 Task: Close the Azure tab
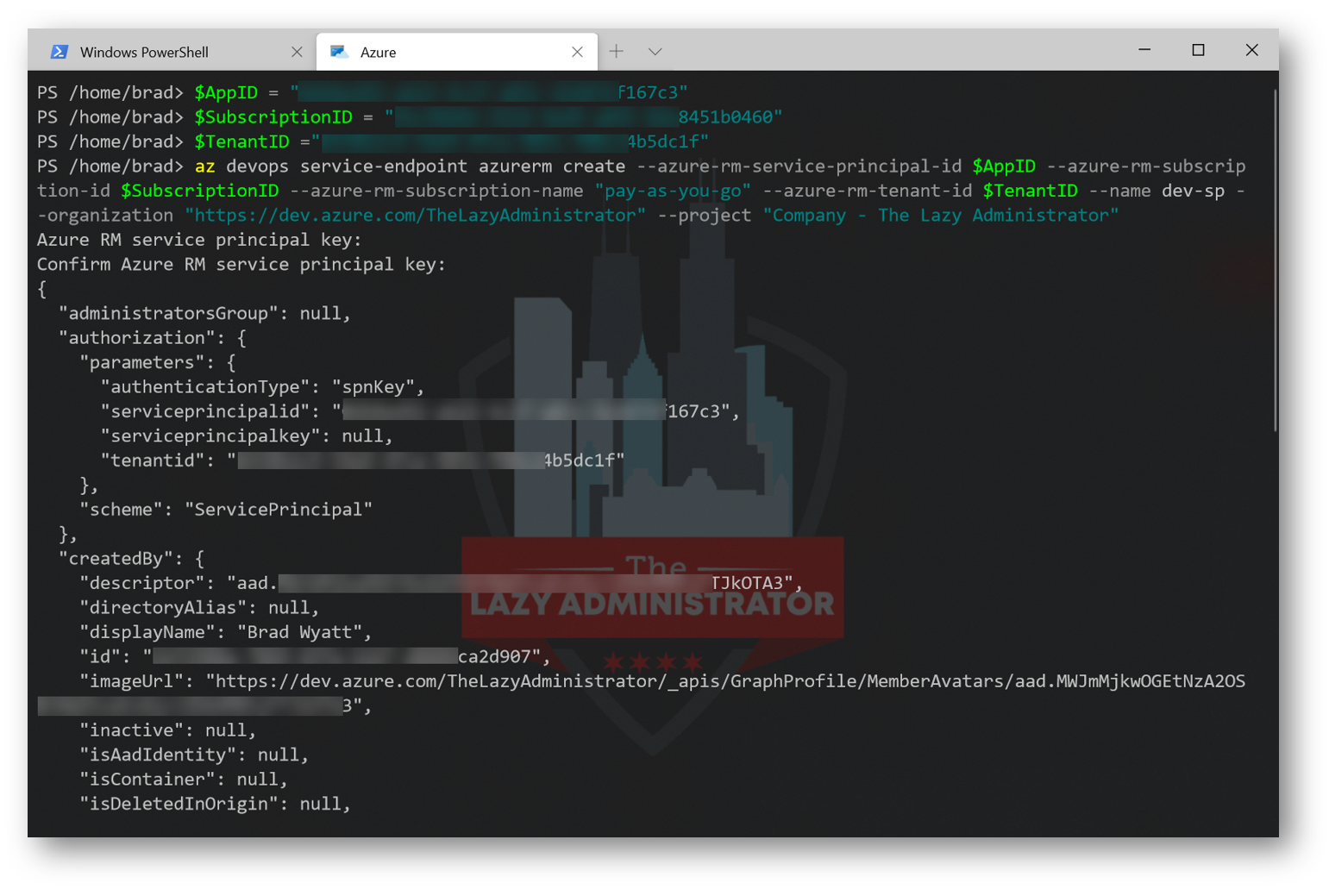pos(577,52)
